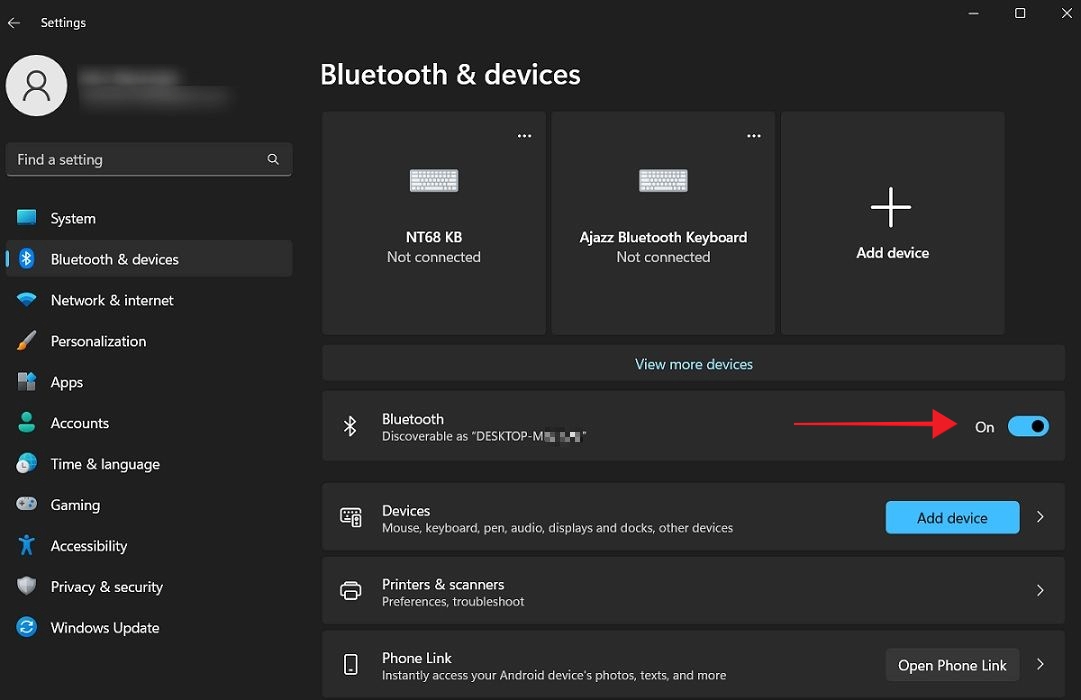Viewport: 1081px width, 700px height.
Task: Click Open Phone Link button
Action: (x=951, y=665)
